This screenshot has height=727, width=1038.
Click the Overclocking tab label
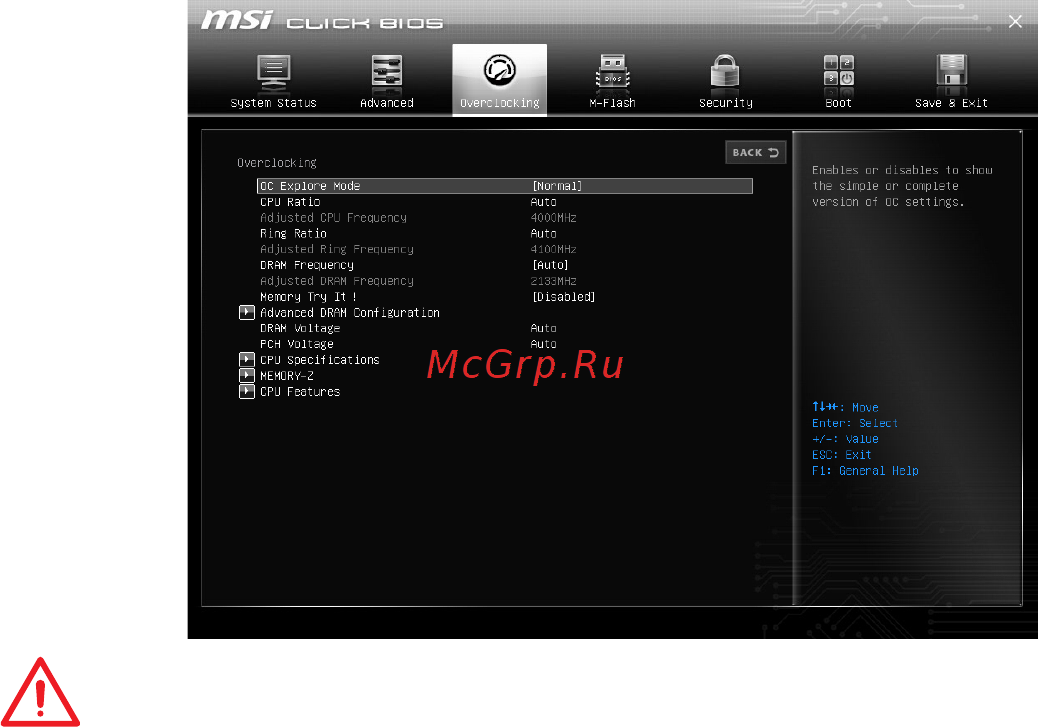(500, 103)
